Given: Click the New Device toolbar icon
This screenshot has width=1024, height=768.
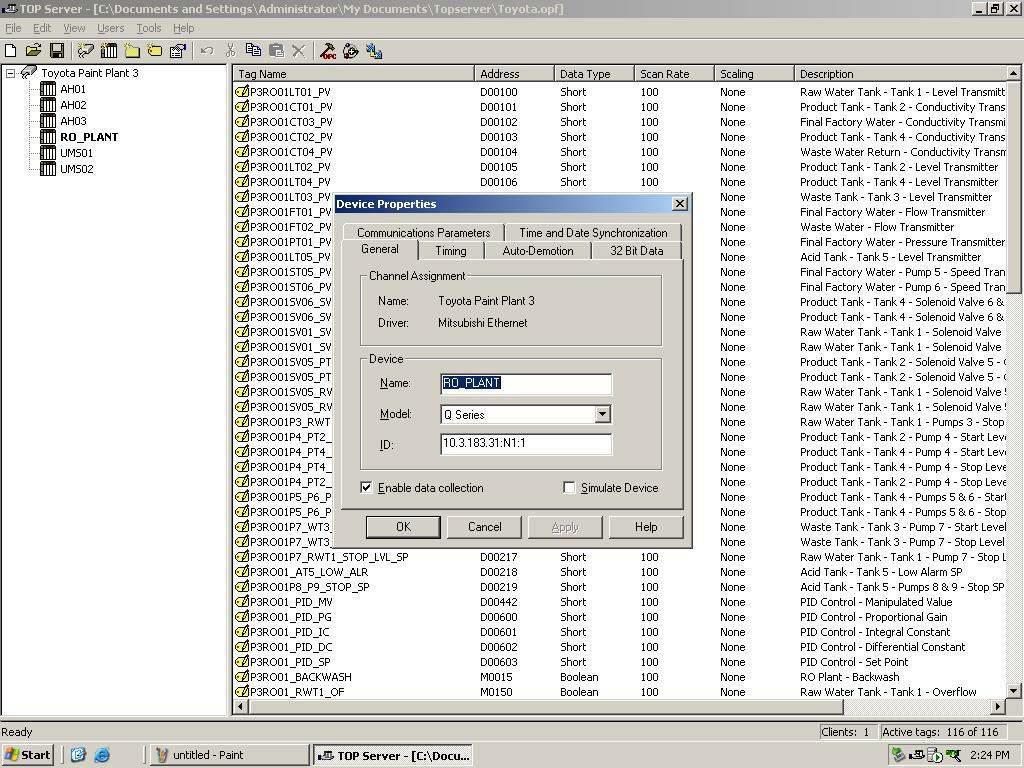Looking at the screenshot, I should [109, 50].
